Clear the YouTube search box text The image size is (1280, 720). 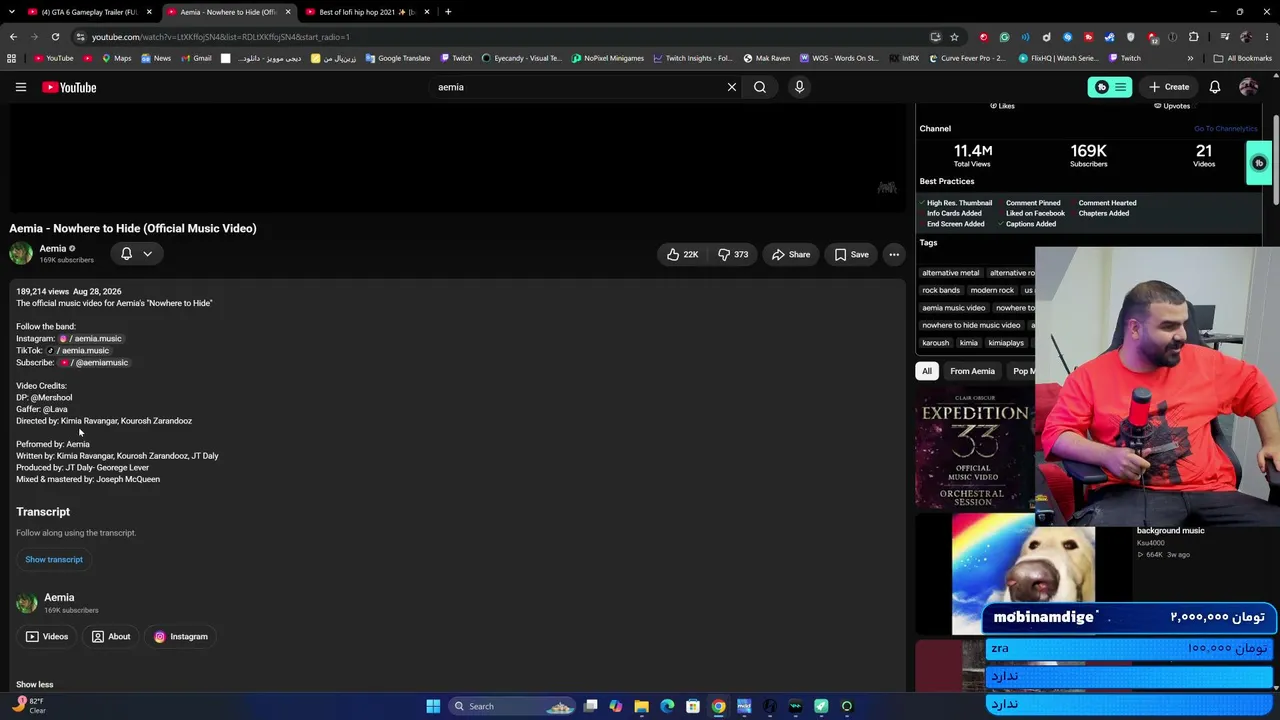click(x=732, y=87)
